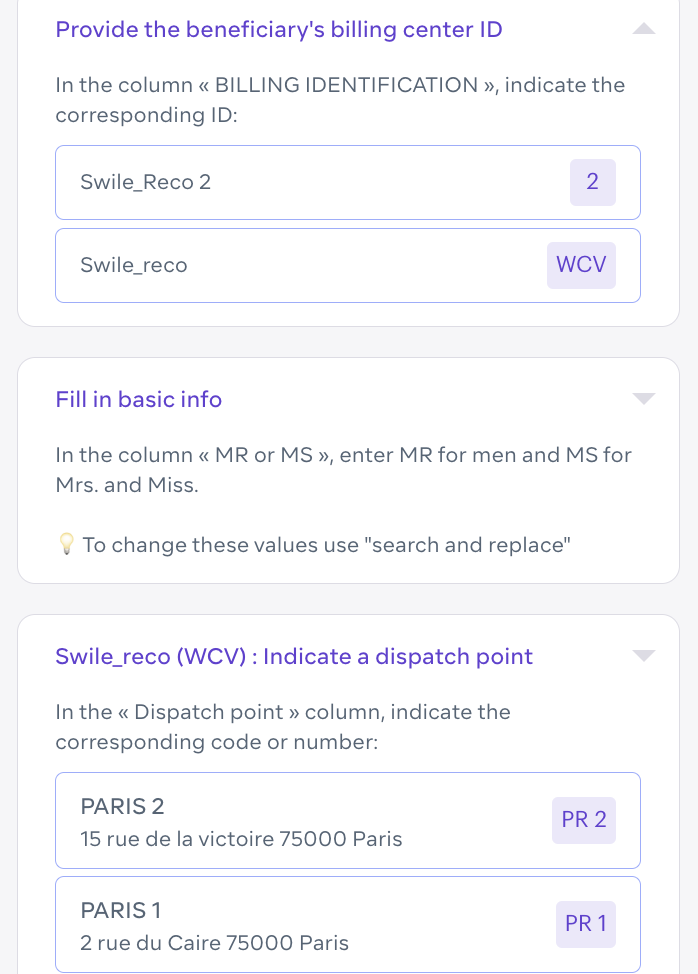Click the BILLING IDENTIFICATION instruction text
Screen dimensions: 698x974
point(340,99)
